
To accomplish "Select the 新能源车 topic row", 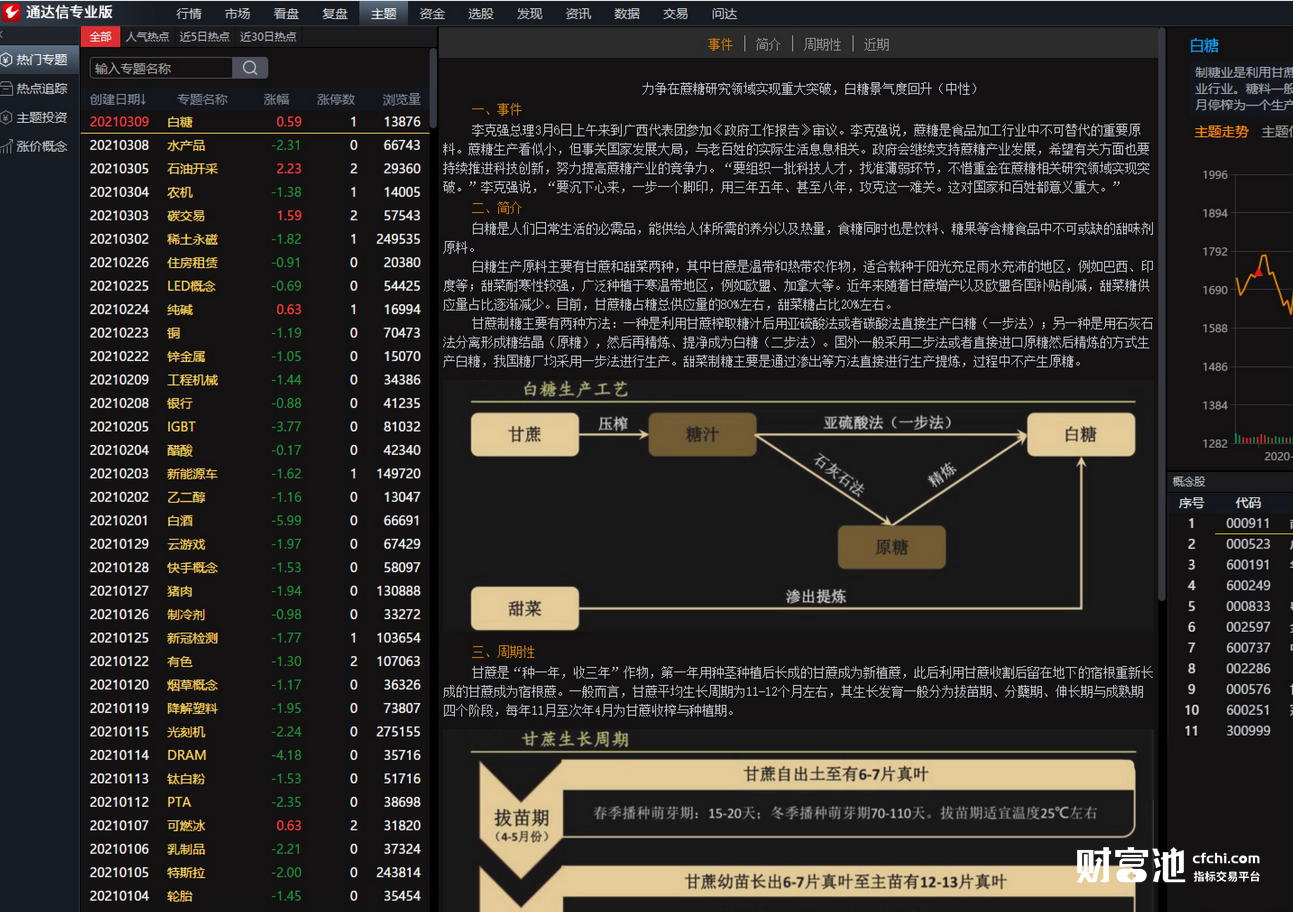I will 255,474.
